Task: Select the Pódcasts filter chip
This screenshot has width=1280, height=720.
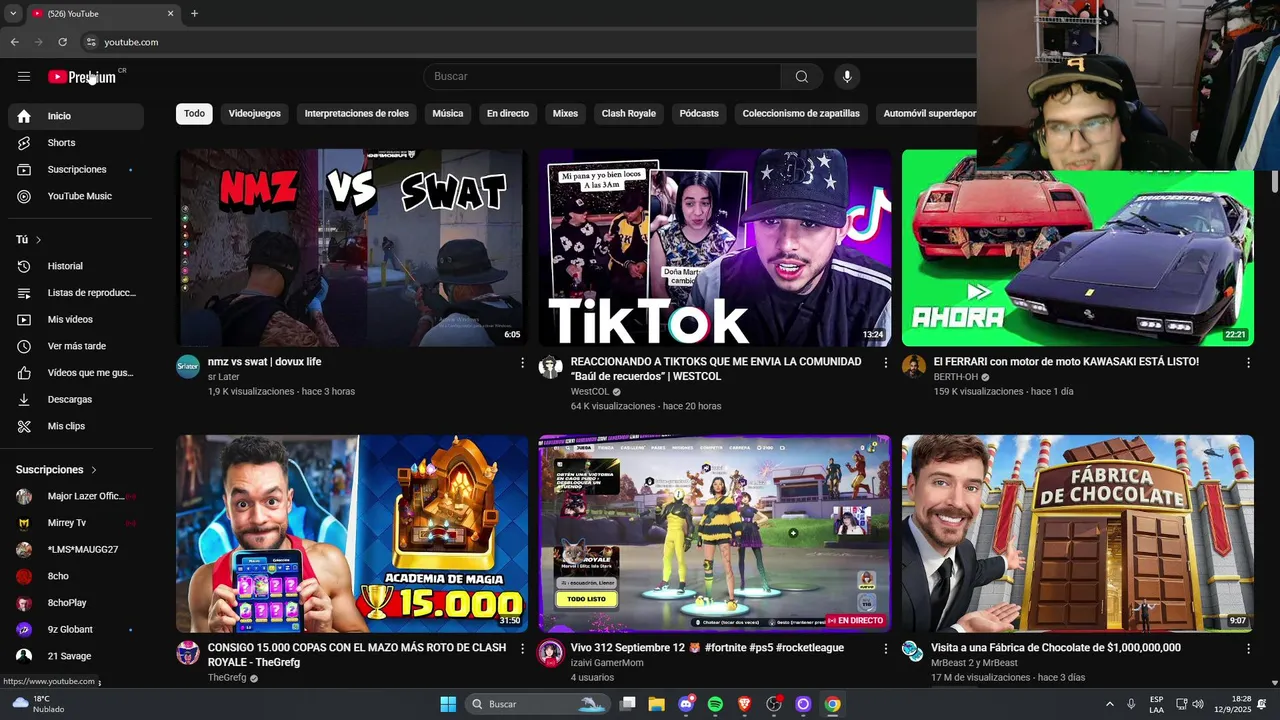Action: point(699,114)
